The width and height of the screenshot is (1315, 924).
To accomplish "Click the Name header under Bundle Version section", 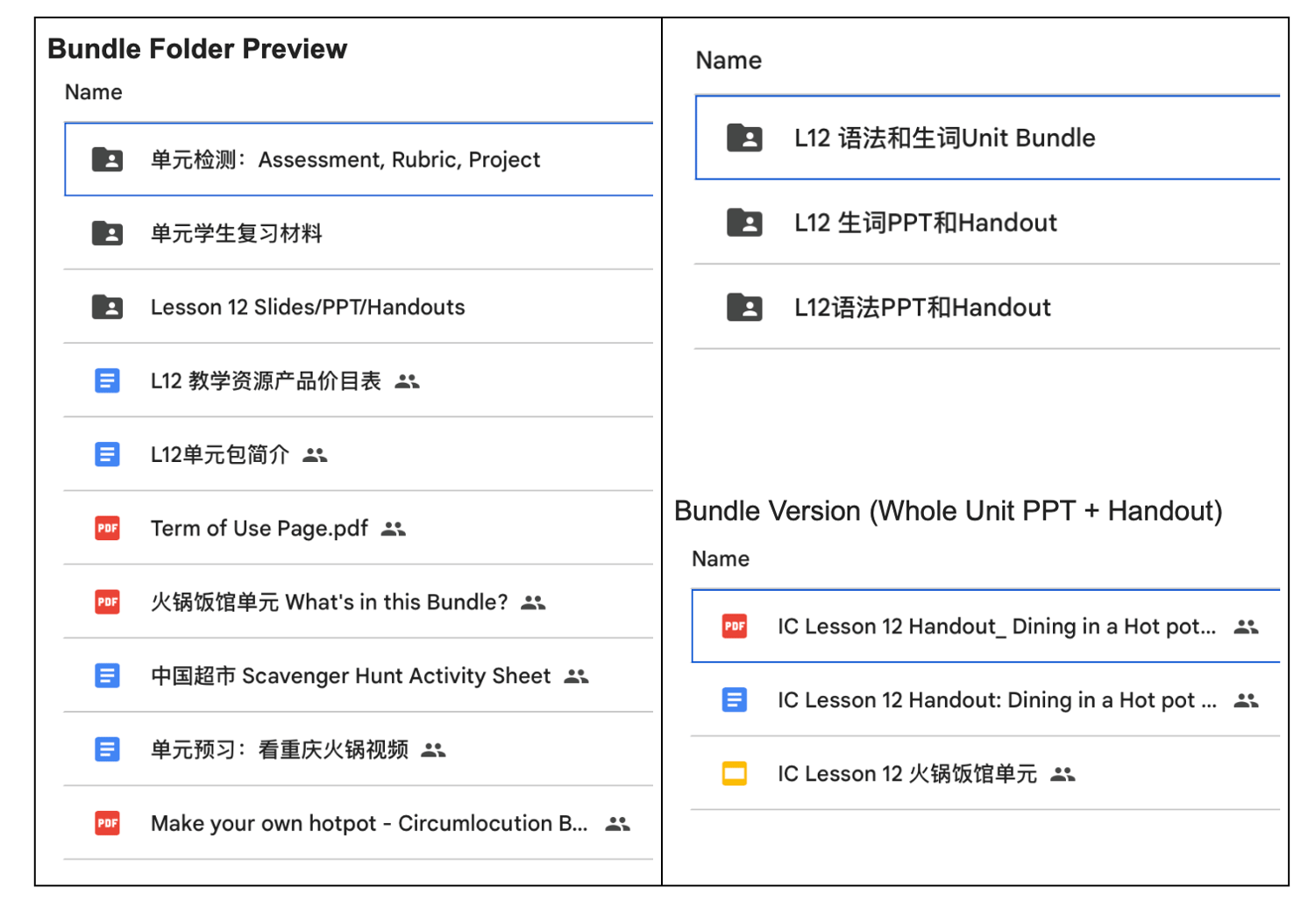I will click(720, 558).
